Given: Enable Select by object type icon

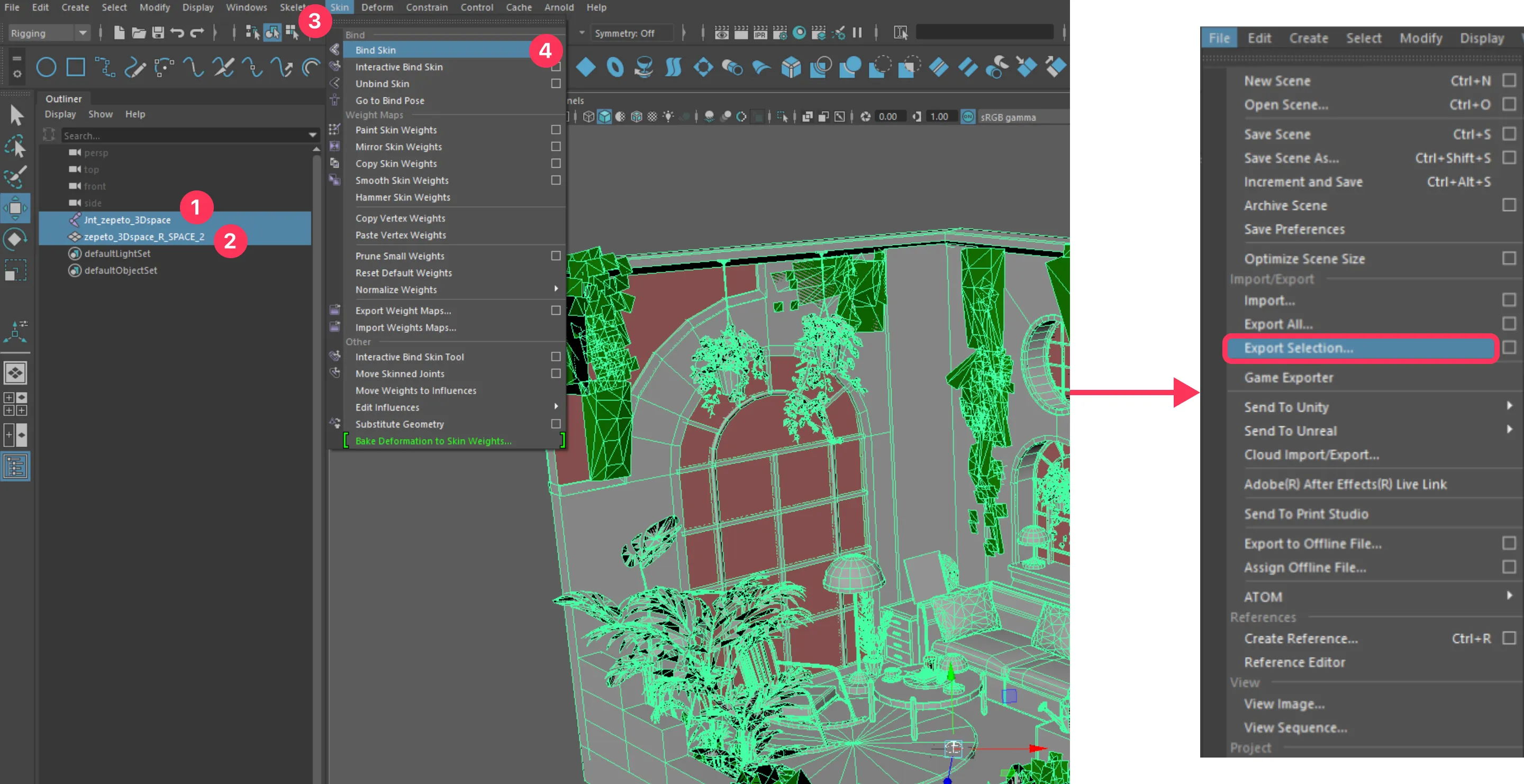Looking at the screenshot, I should coord(272,32).
